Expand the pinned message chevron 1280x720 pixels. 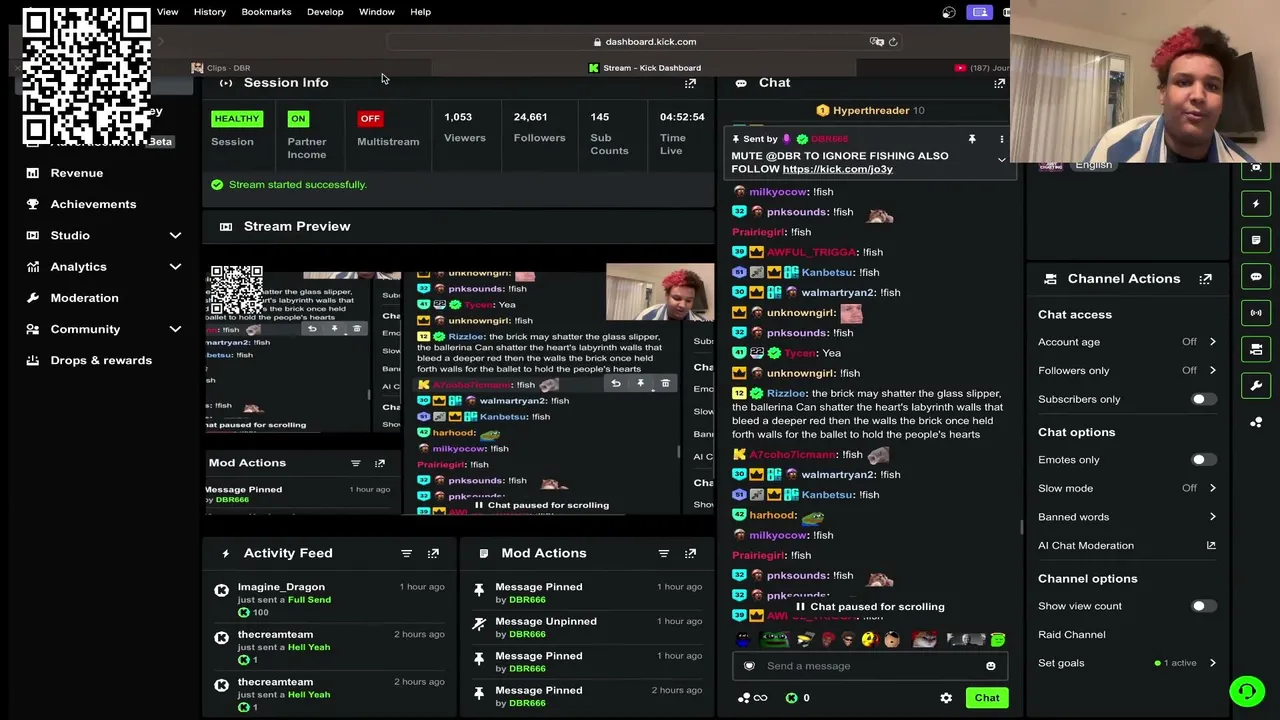tap(1001, 160)
